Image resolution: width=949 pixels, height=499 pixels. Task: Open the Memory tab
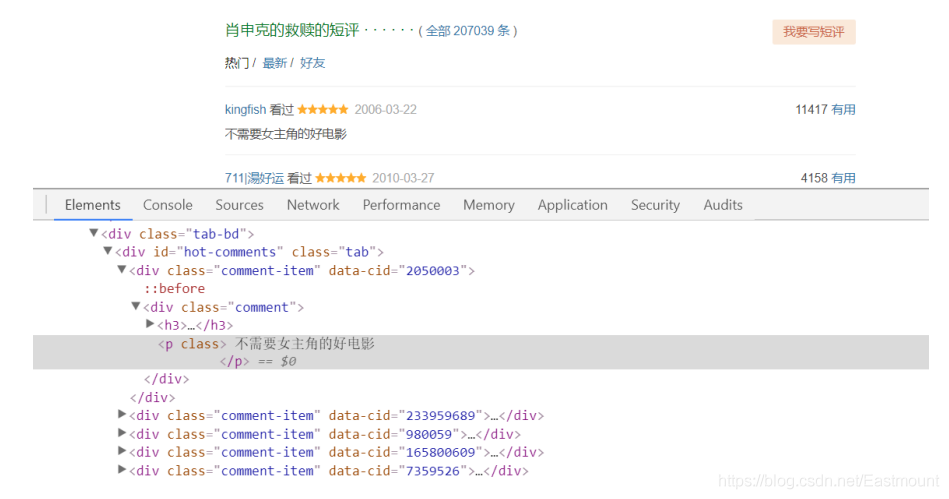point(489,205)
